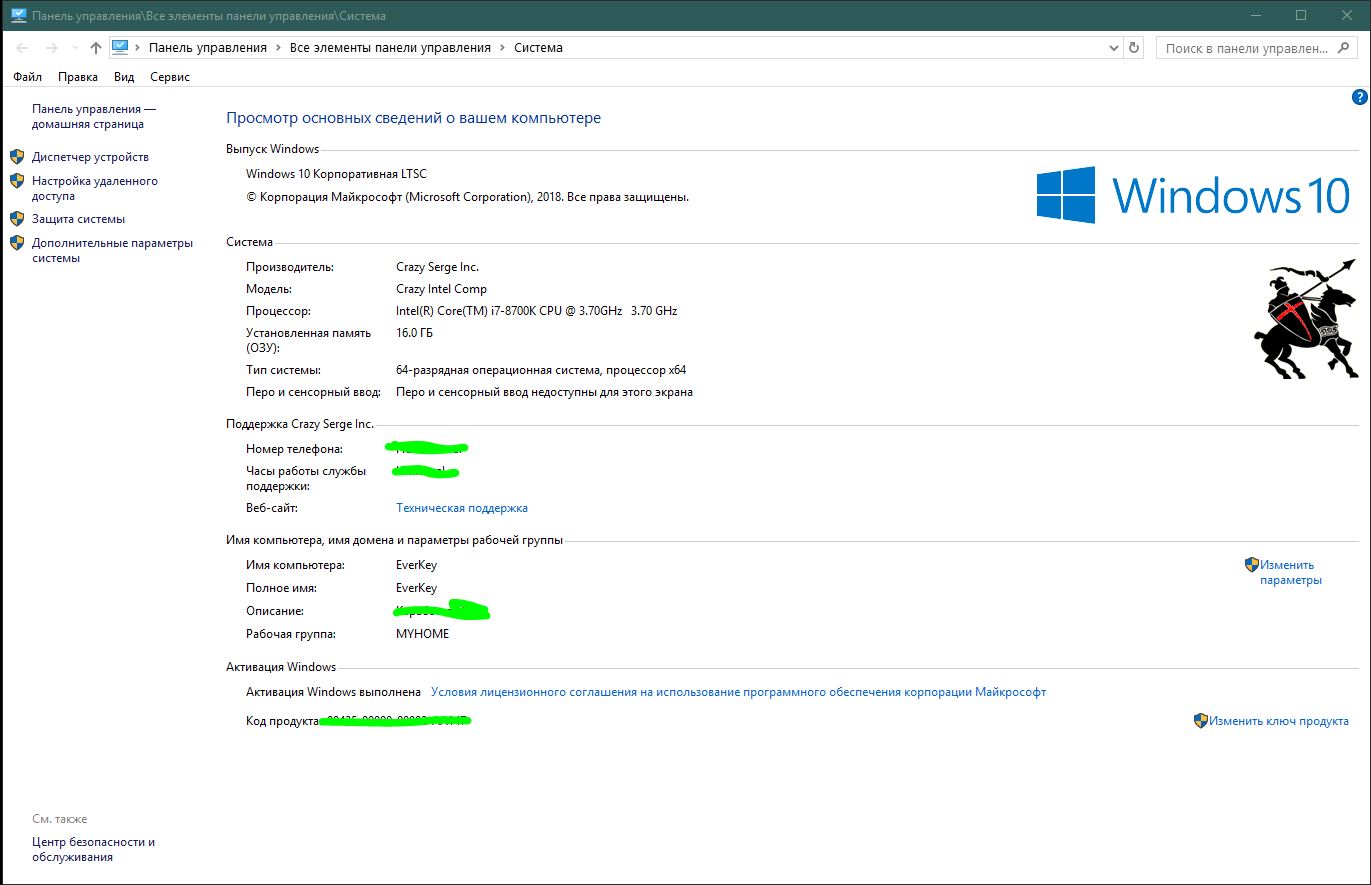The width and height of the screenshot is (1371, 885).
Task: Open the Файл menu
Action: (28, 77)
